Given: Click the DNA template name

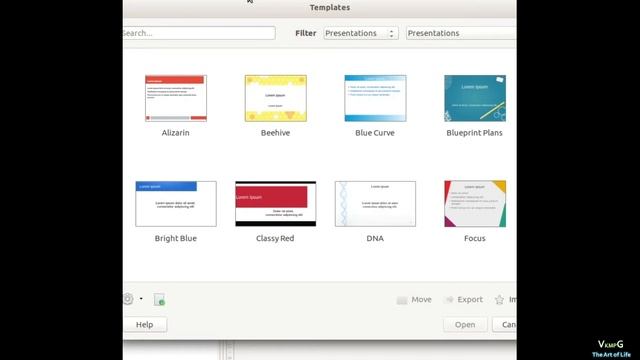Looking at the screenshot, I should click(375, 238).
